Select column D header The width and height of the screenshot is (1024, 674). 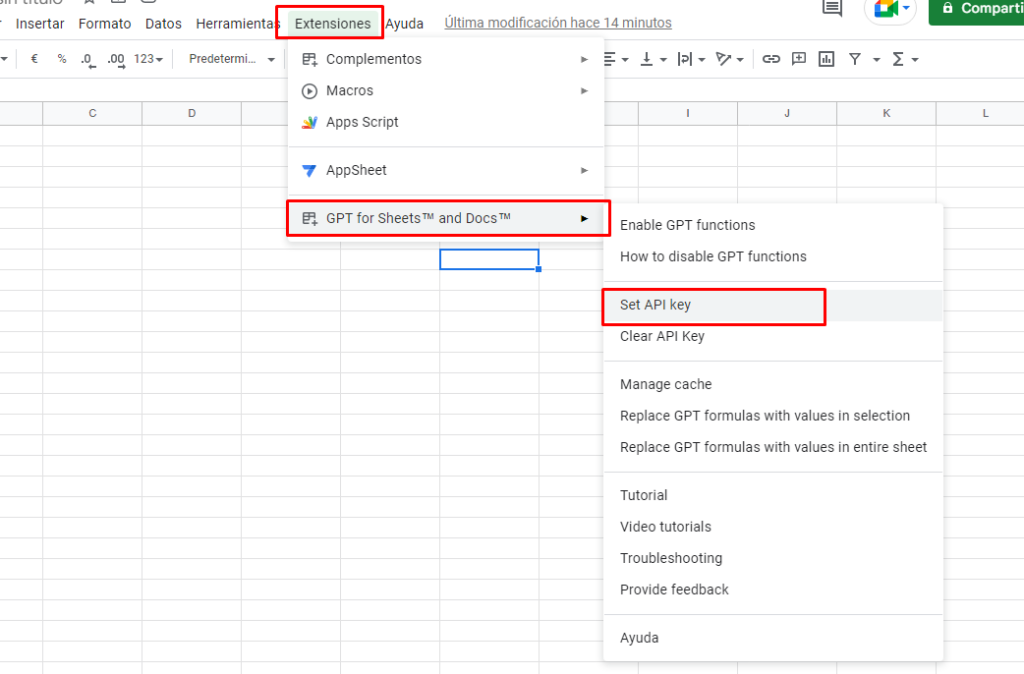[x=191, y=113]
